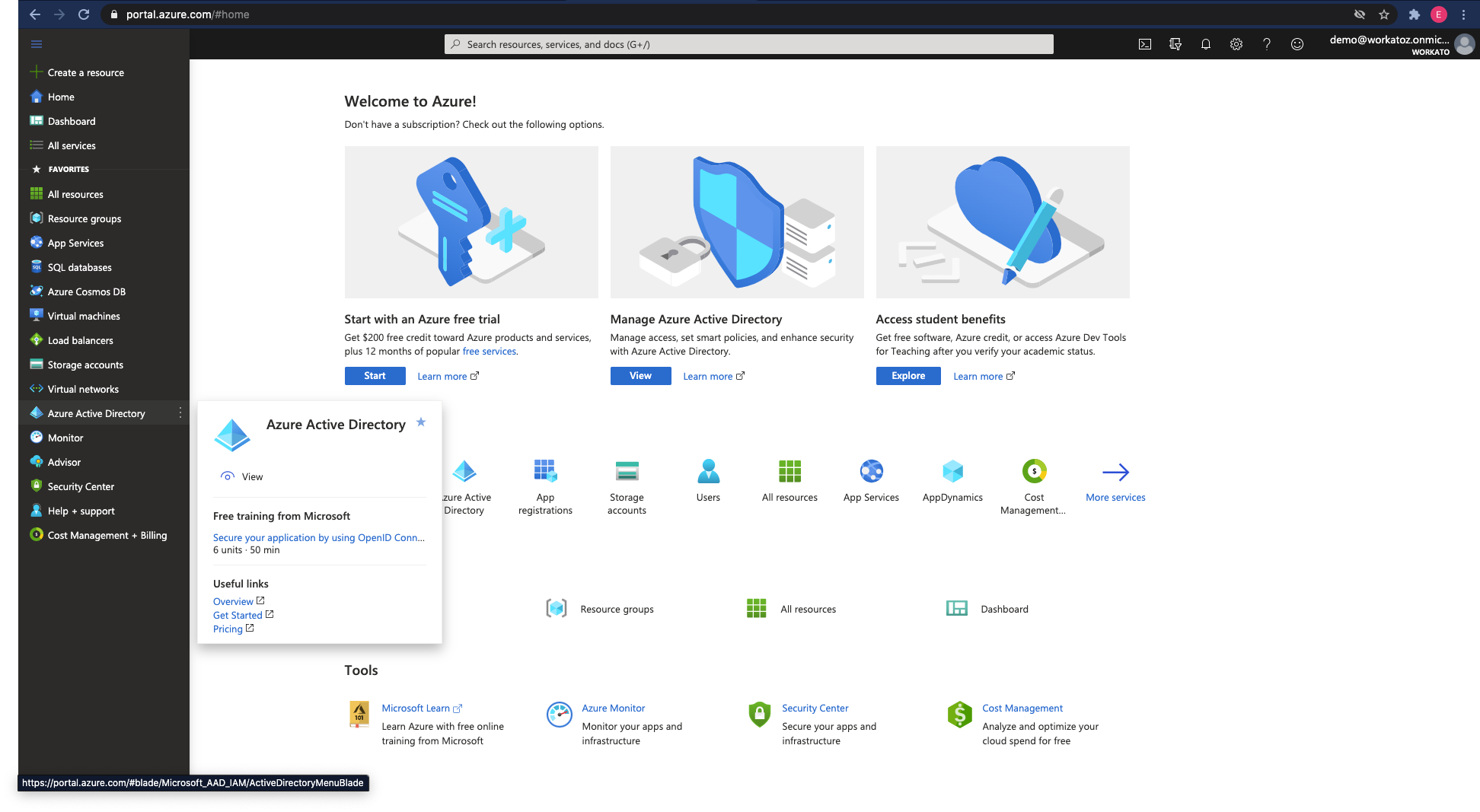Click the feedback smiley icon

pos(1297,44)
